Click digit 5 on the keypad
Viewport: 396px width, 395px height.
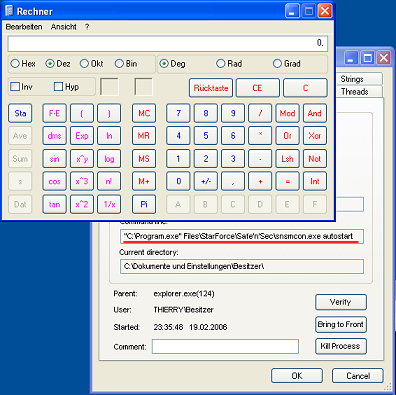click(x=206, y=136)
